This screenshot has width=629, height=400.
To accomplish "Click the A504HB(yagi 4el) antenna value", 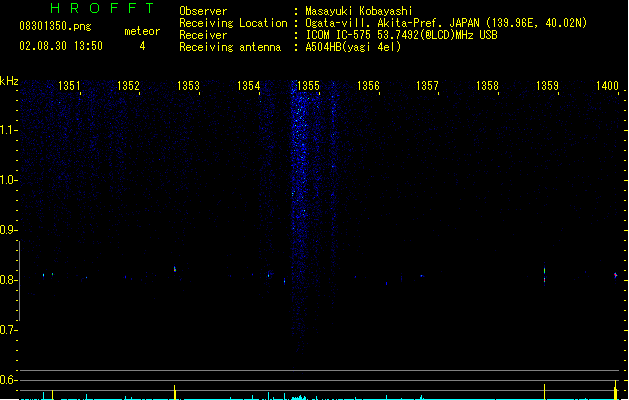I will click(x=353, y=47).
